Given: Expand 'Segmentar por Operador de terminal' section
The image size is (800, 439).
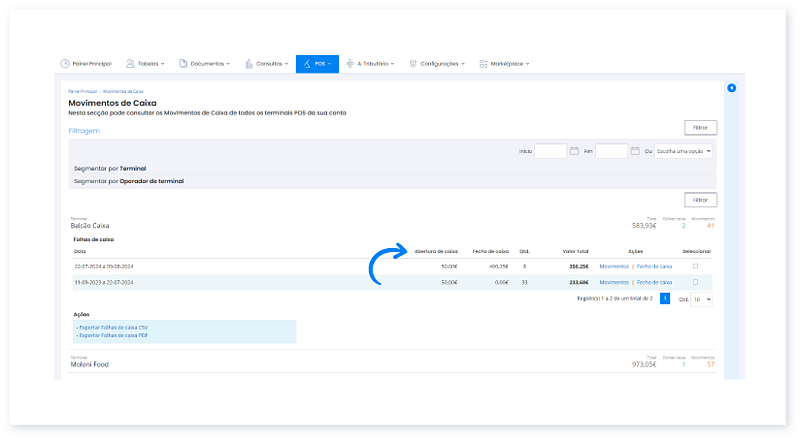Looking at the screenshot, I should point(128,181).
